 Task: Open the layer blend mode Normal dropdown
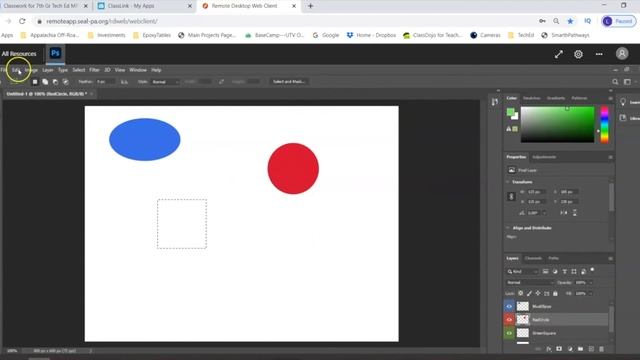530,282
